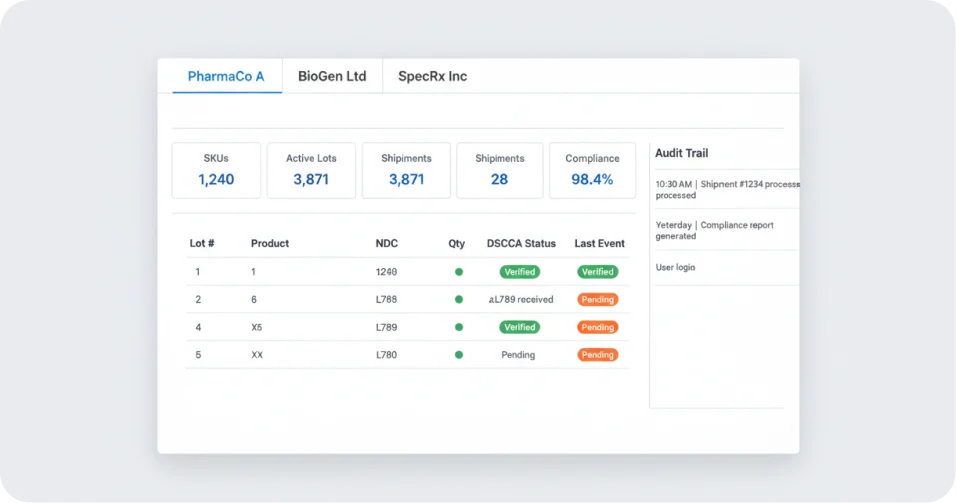Open the SKUs 1,240 card
Image resolution: width=956 pixels, height=503 pixels.
(216, 170)
